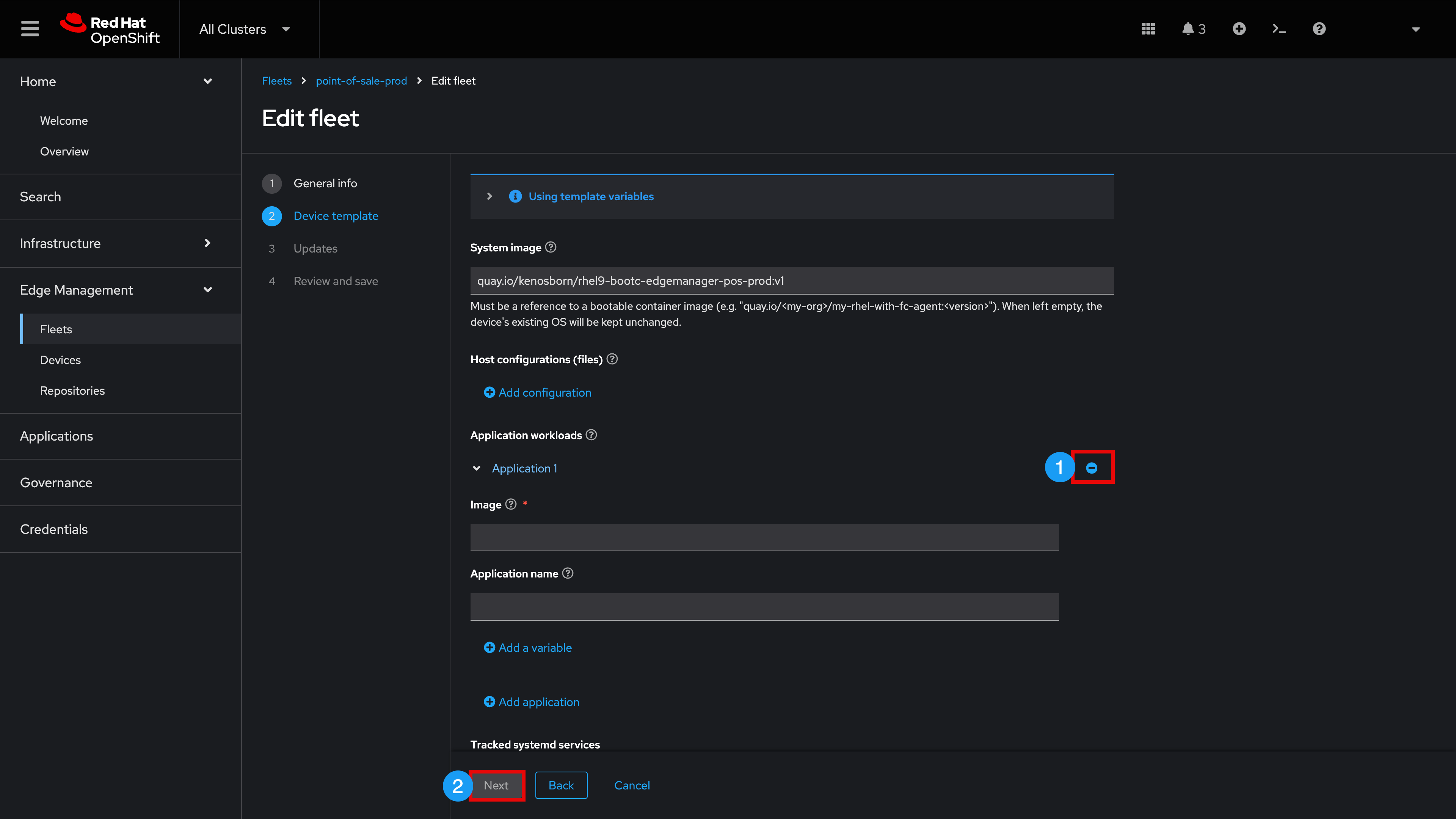The height and width of the screenshot is (819, 1456).
Task: Click the info icon beside template variables
Action: 516,196
